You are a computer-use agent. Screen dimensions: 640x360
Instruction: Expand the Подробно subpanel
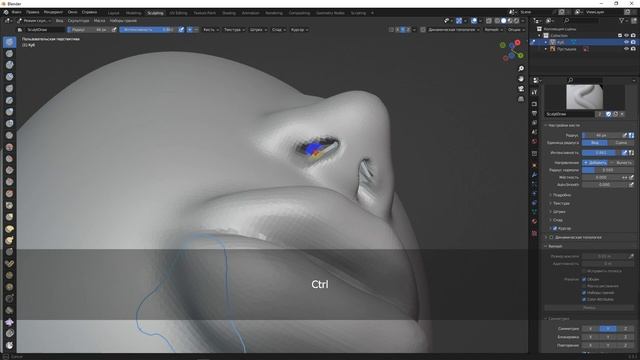click(x=562, y=195)
